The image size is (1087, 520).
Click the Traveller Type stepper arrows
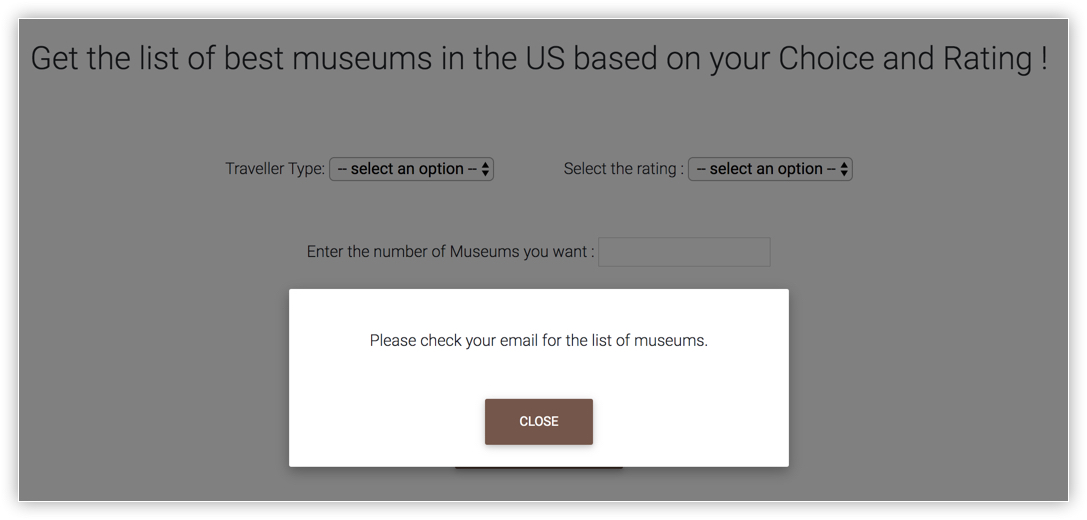pyautogui.click(x=486, y=169)
